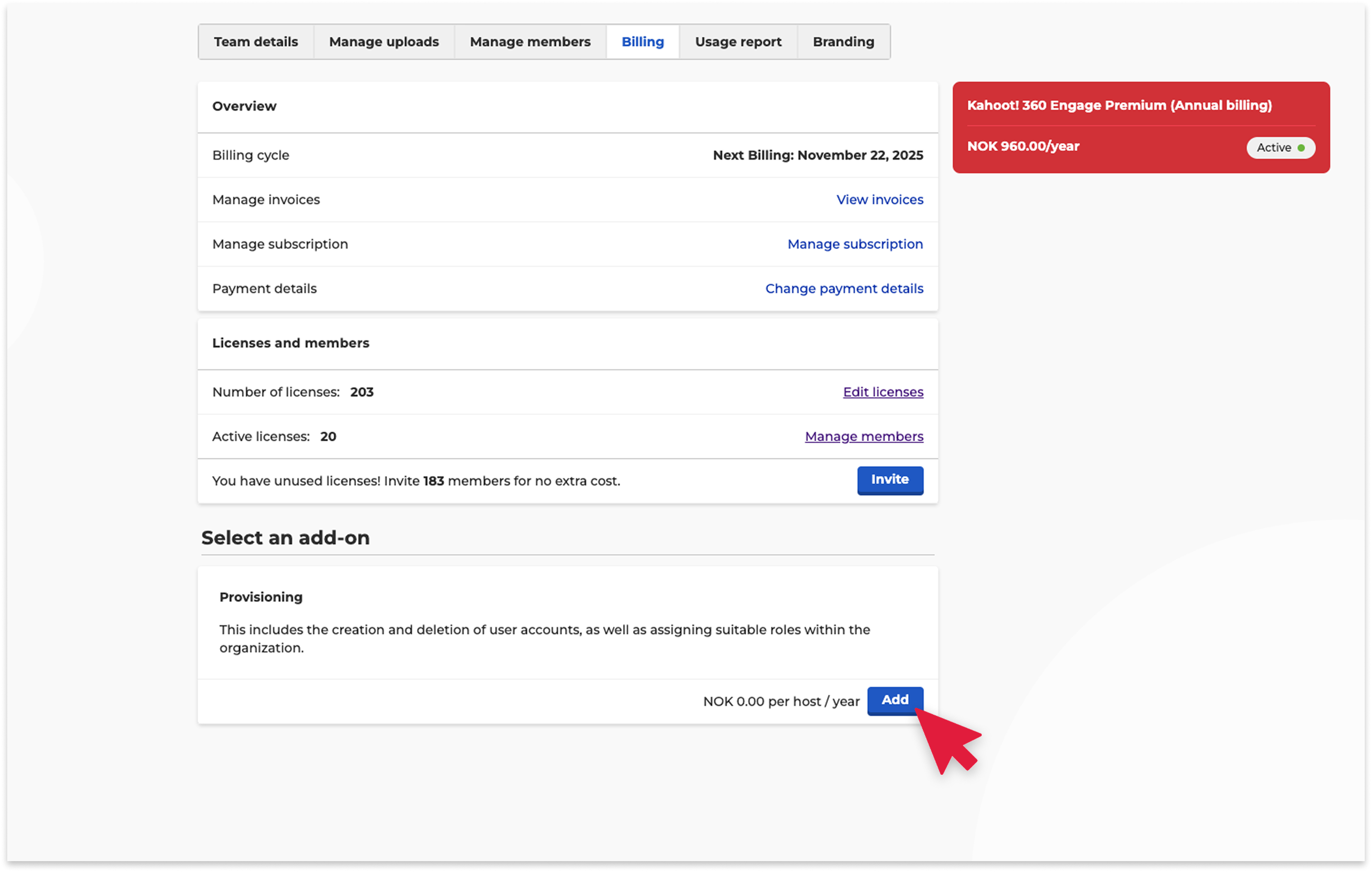Open the Usage report tab
1372x872 pixels.
738,42
